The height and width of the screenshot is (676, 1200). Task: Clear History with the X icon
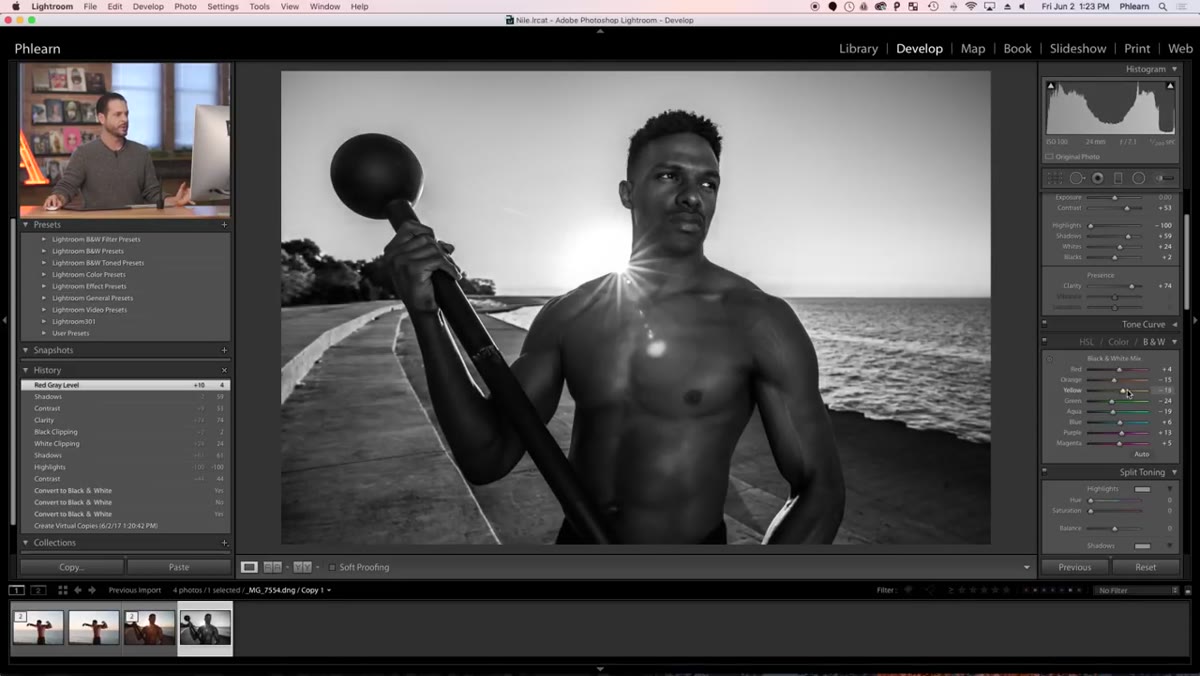[224, 370]
